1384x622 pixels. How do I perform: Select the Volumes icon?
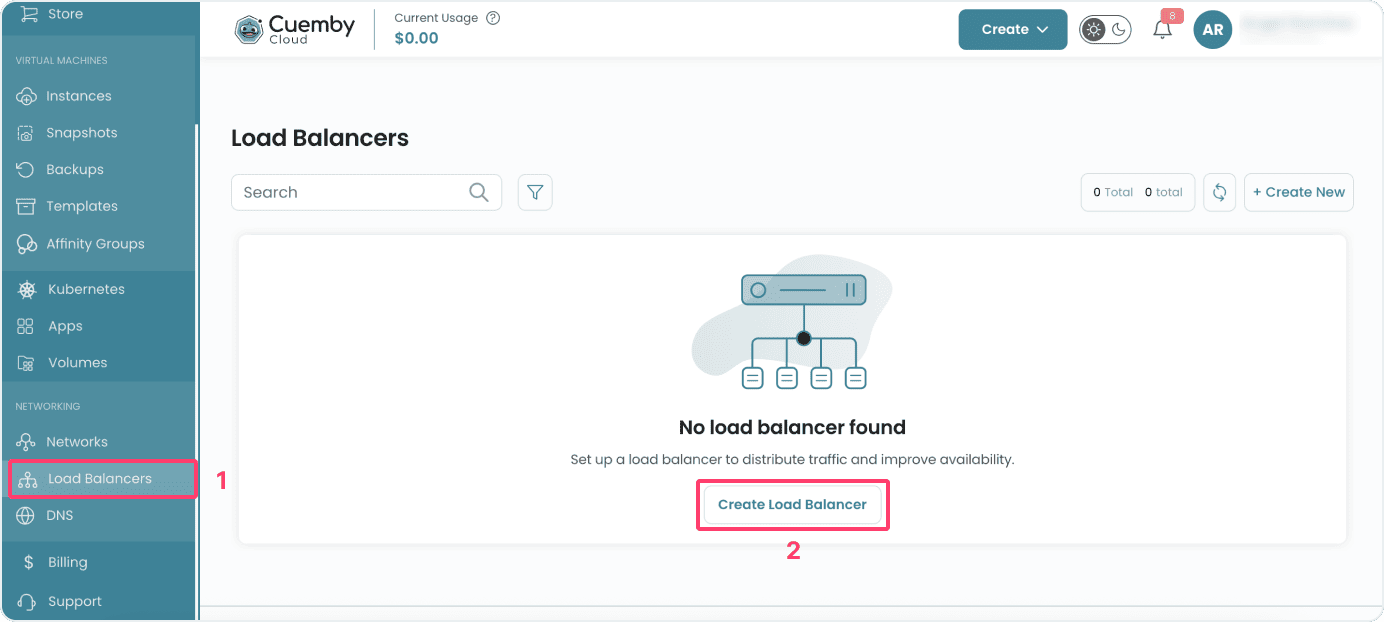[28, 362]
